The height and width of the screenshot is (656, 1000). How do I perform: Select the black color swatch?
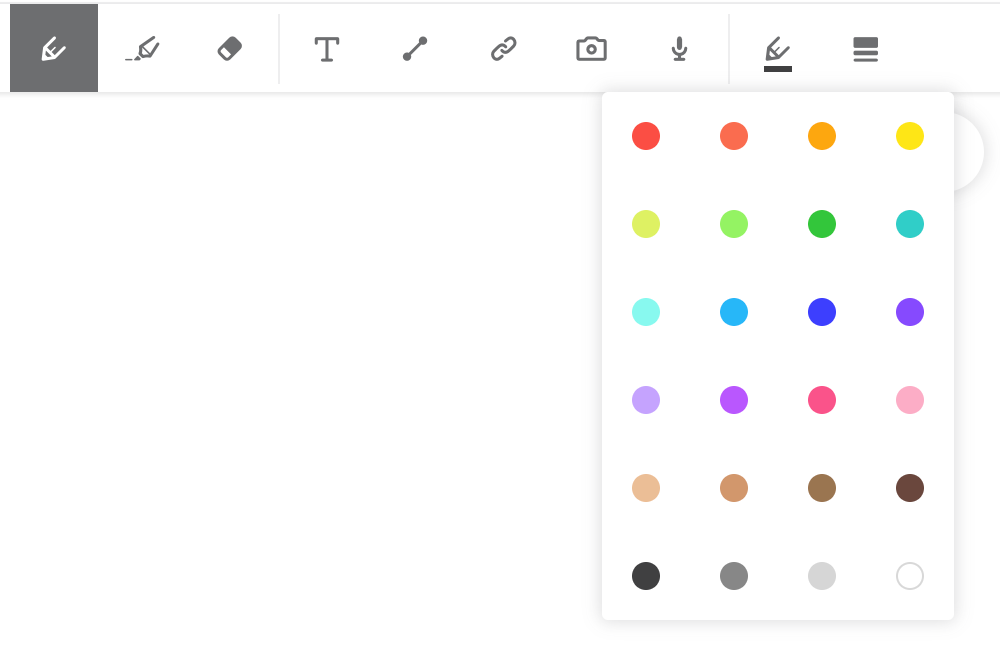(646, 576)
